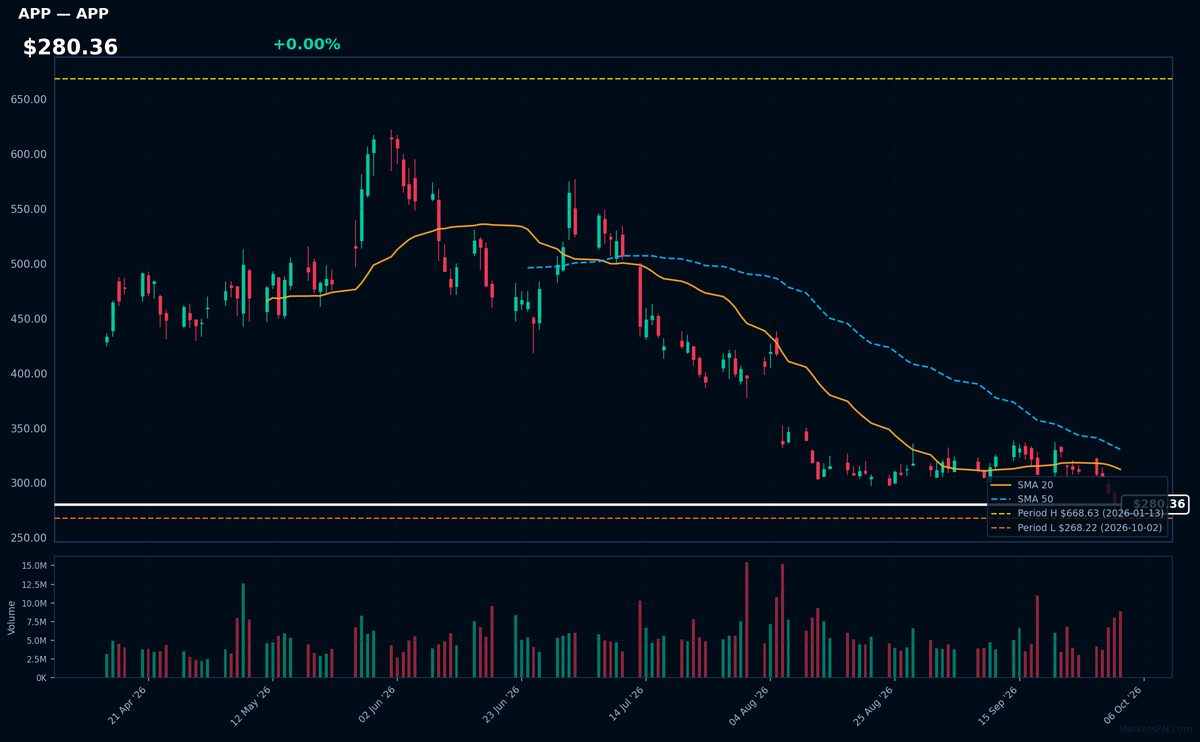Select the 04 Aug '26 date label
This screenshot has height=742, width=1200.
tap(749, 704)
